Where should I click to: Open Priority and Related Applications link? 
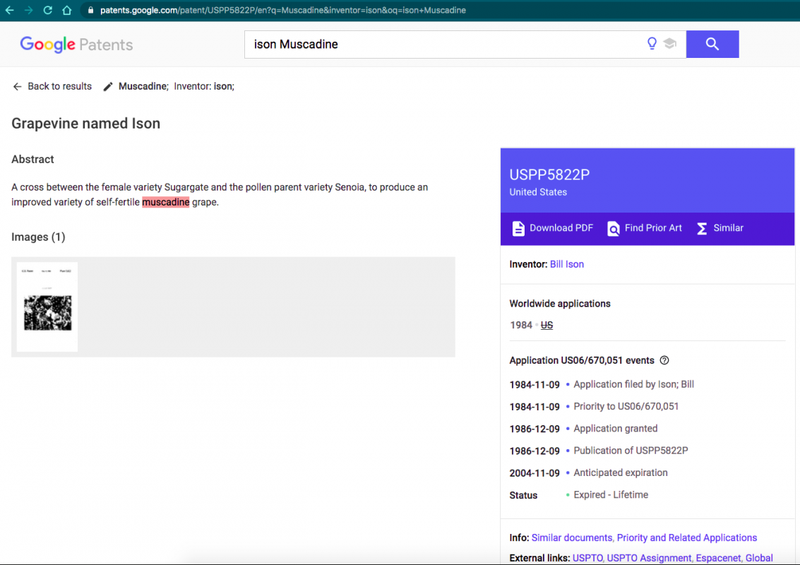pyautogui.click(x=687, y=538)
